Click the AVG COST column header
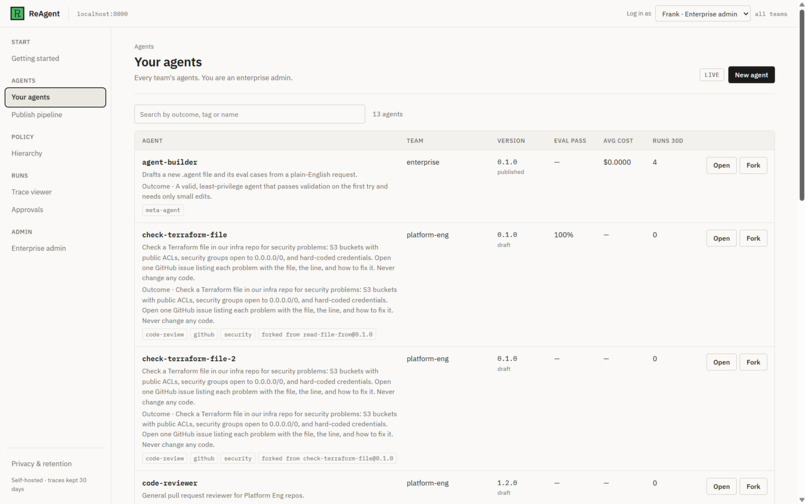806x504 pixels. point(618,140)
